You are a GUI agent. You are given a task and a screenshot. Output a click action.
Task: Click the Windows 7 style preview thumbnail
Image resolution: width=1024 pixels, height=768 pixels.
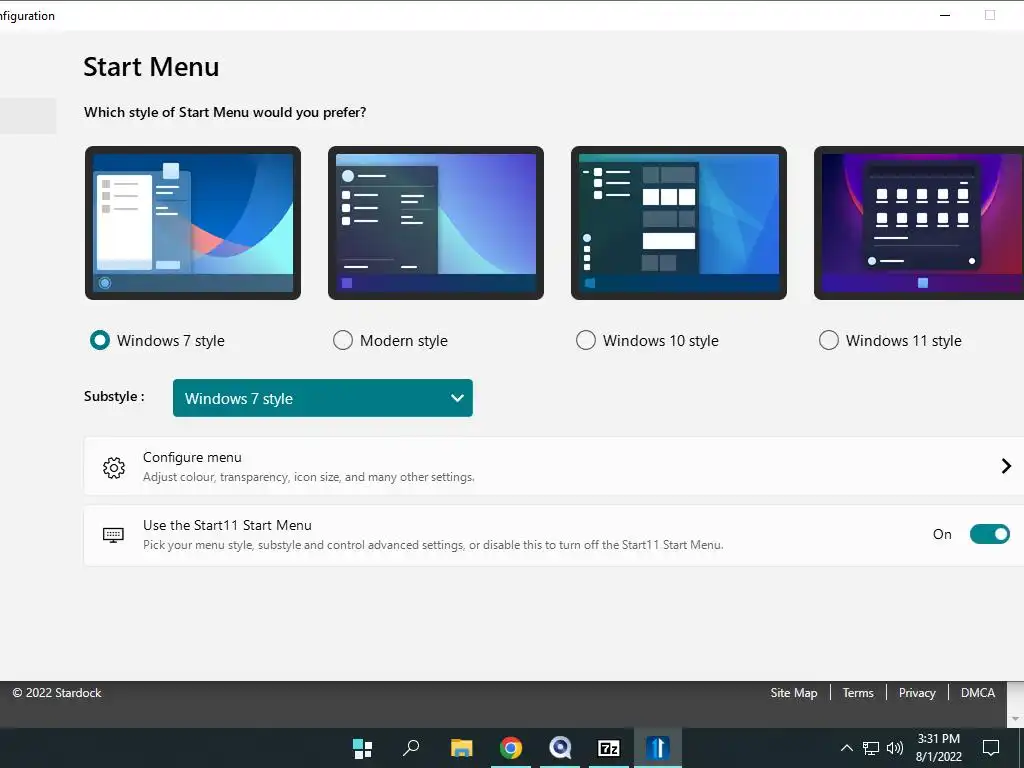(x=193, y=223)
